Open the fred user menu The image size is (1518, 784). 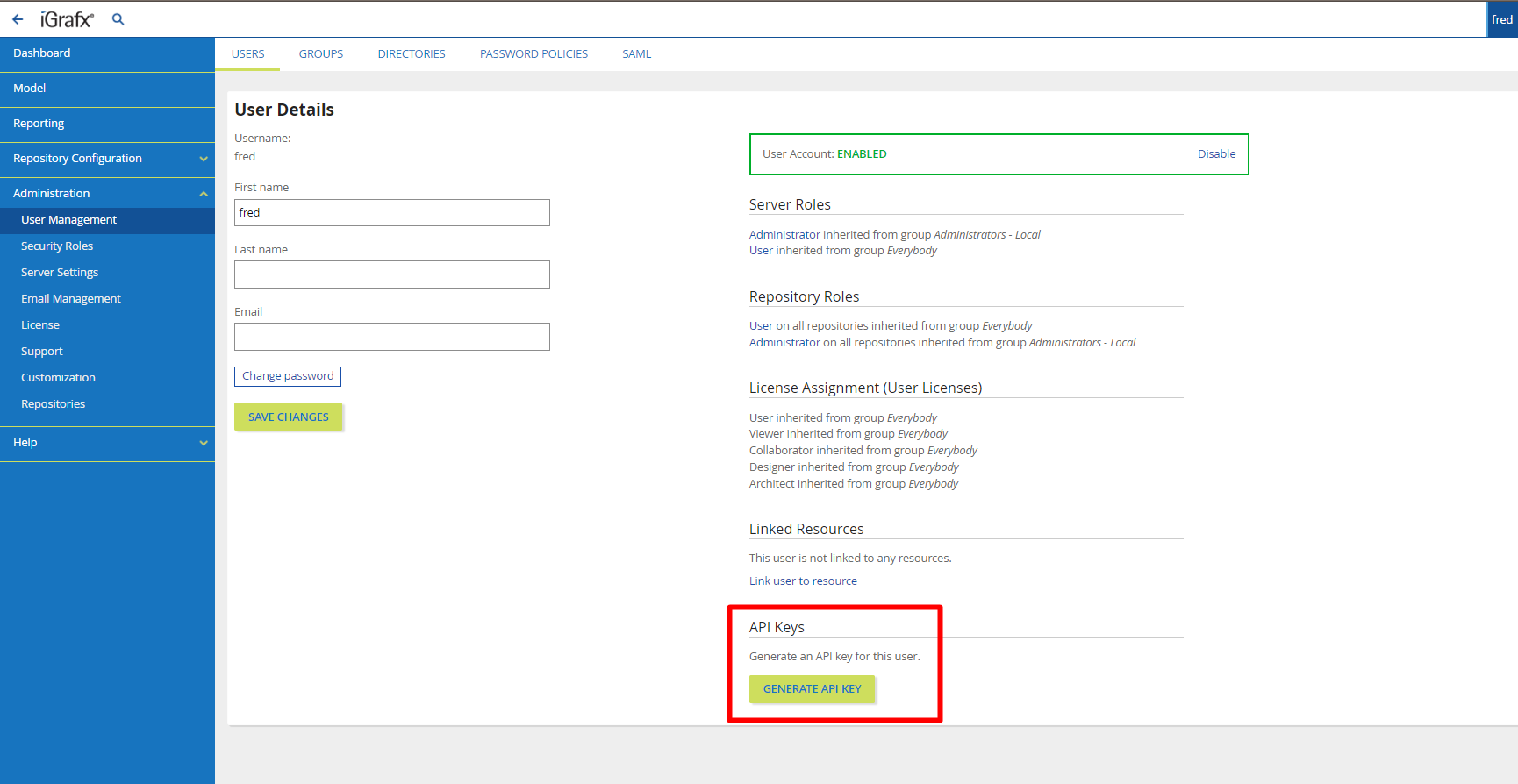pyautogui.click(x=1501, y=19)
